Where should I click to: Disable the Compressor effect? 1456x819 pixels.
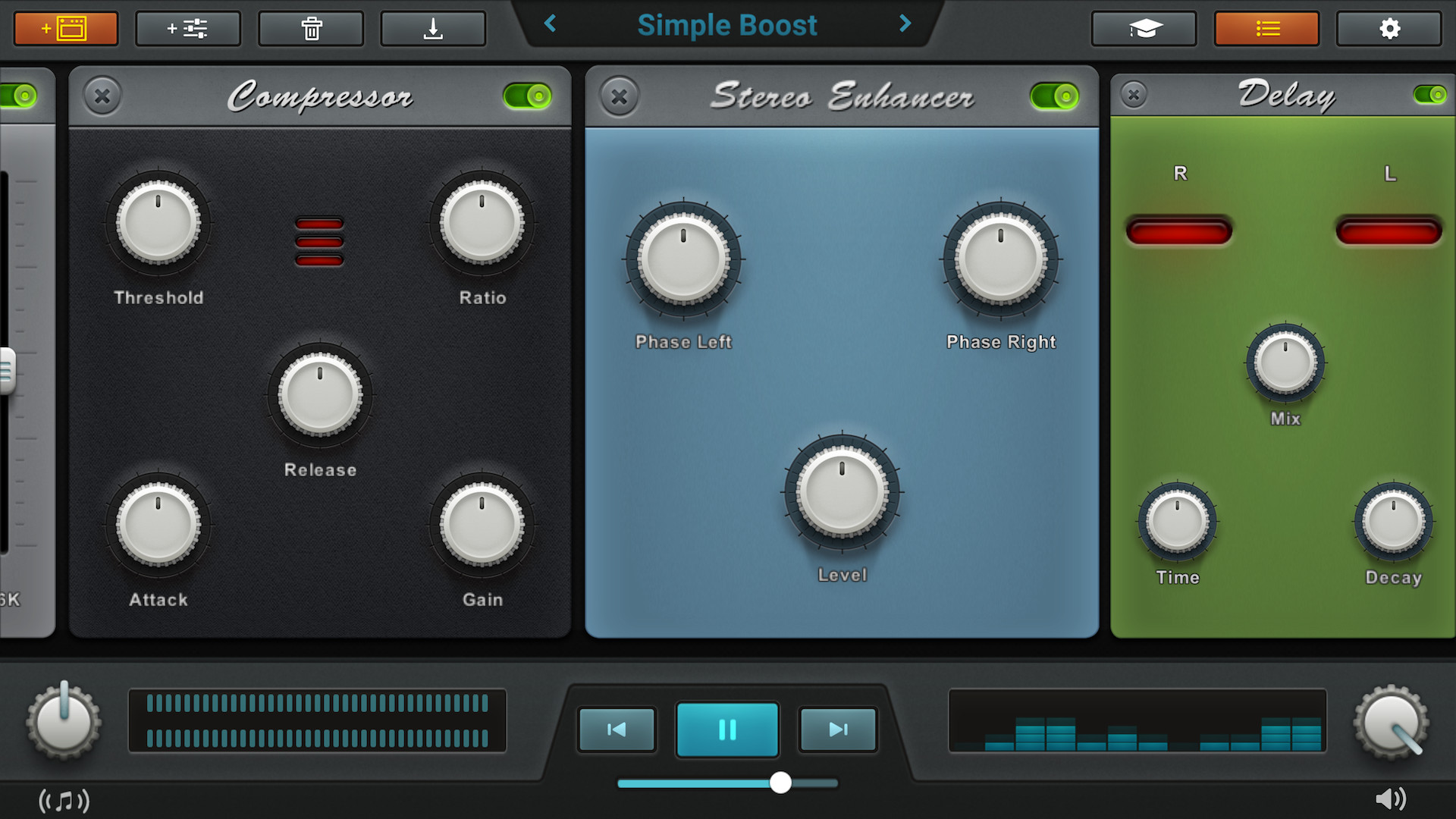coord(527,96)
